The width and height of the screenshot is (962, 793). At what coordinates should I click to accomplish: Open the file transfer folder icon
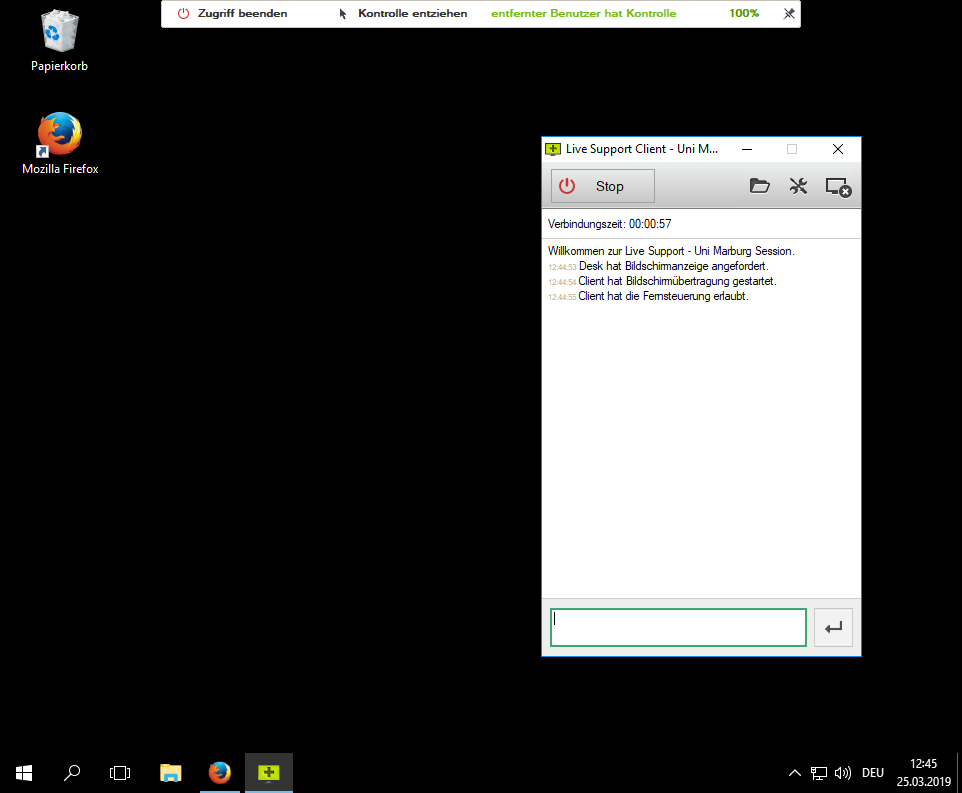pos(760,186)
